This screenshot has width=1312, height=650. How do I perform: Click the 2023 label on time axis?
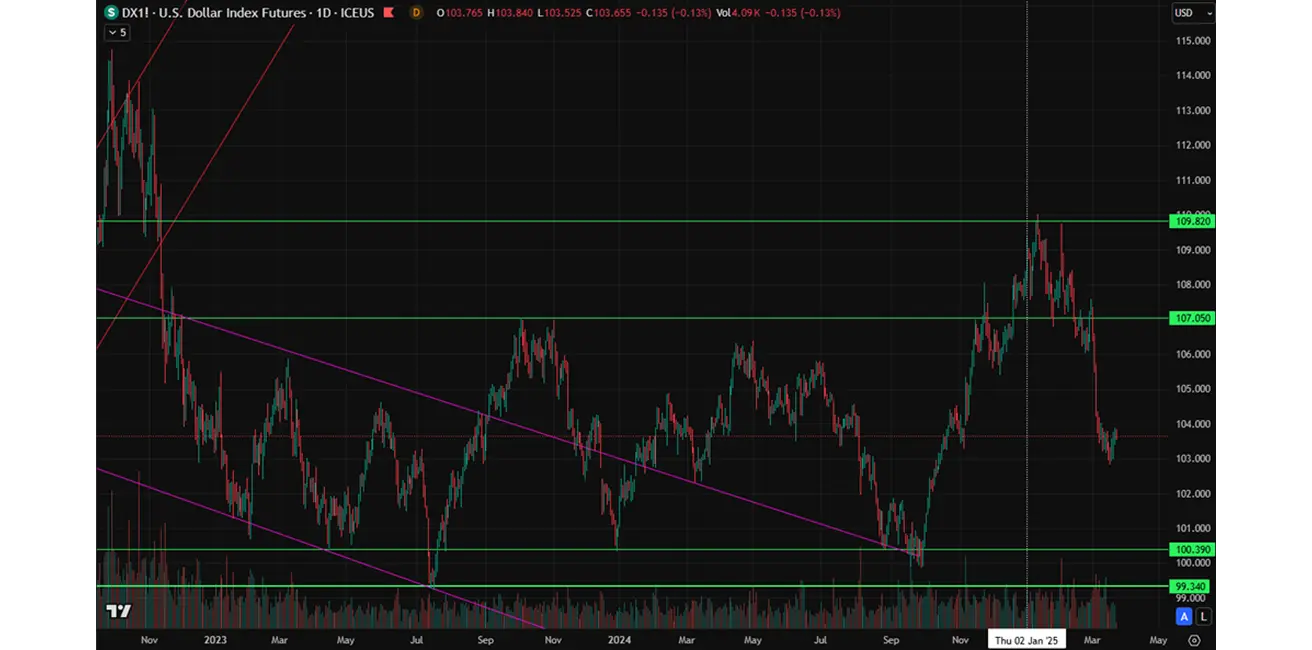point(215,639)
